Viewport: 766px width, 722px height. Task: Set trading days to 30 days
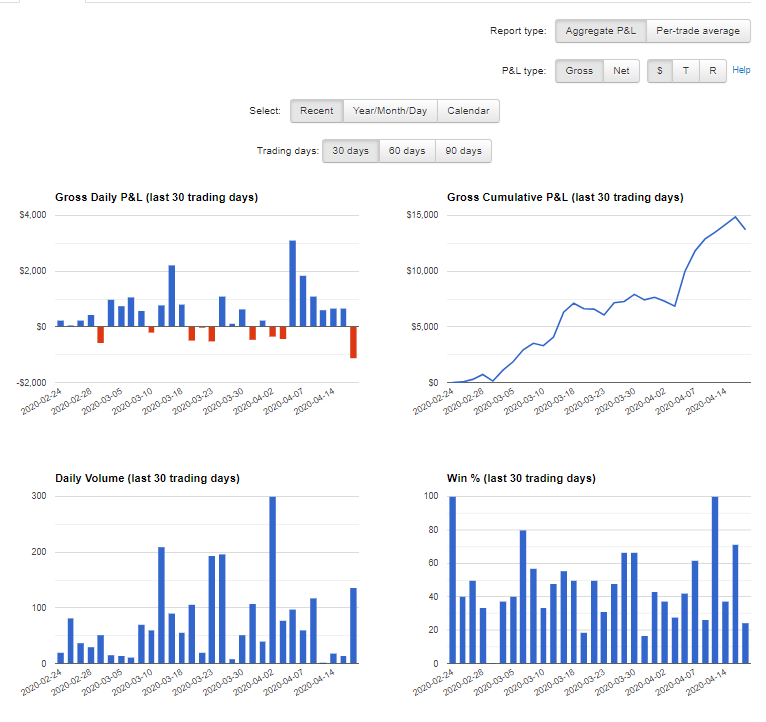(350, 151)
